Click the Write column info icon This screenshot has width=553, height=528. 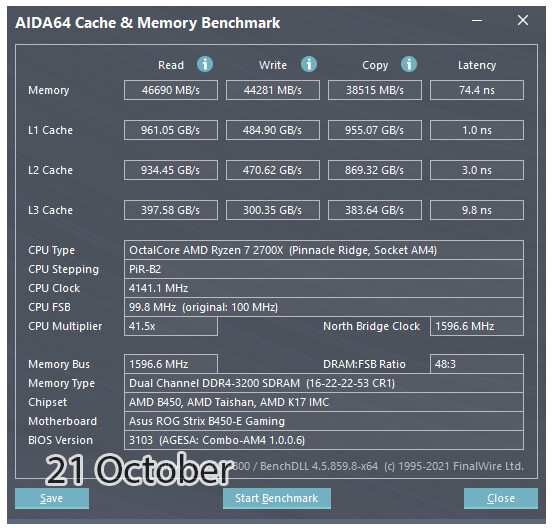309,65
